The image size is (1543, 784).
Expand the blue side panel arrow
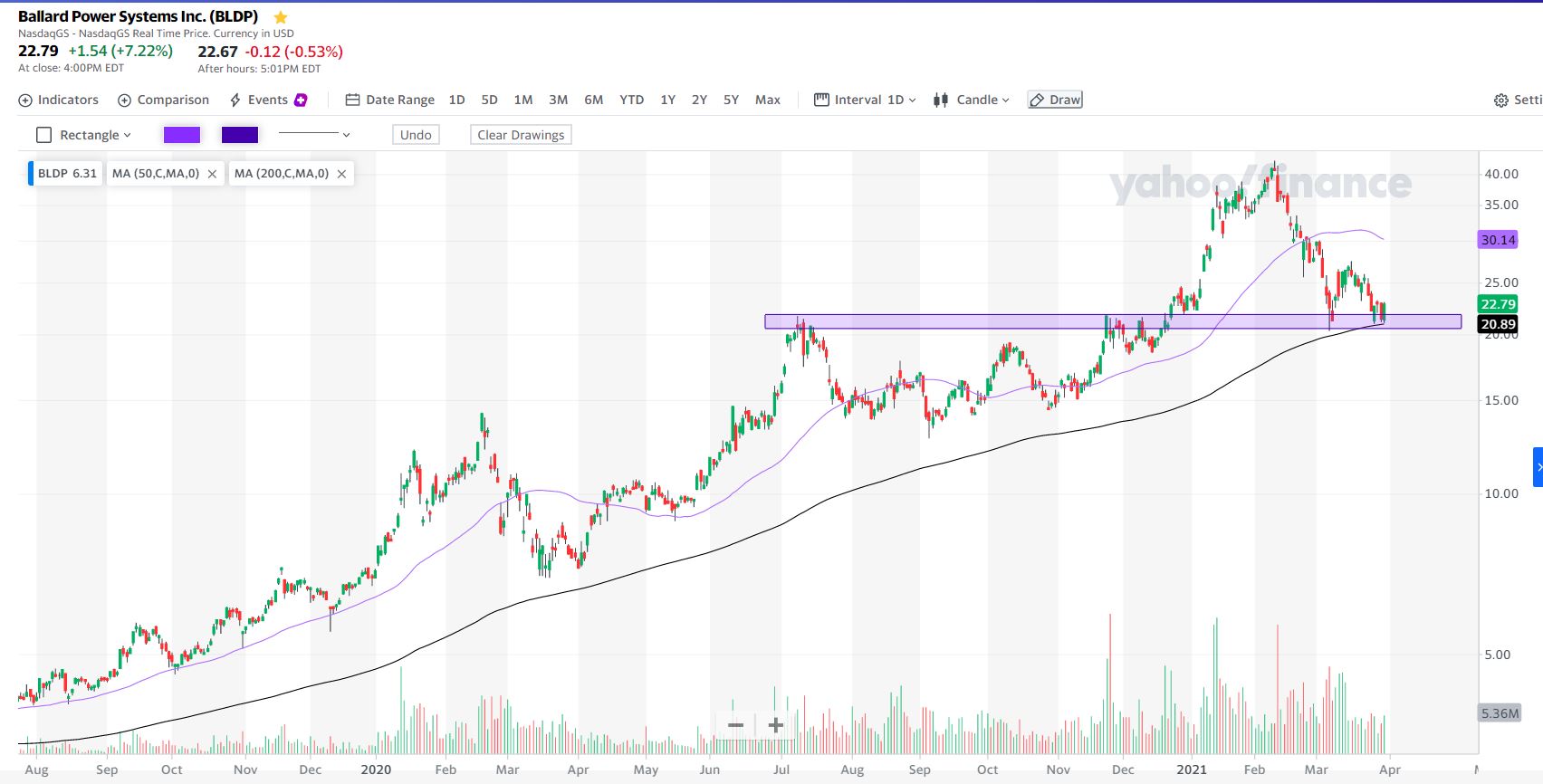point(1538,467)
